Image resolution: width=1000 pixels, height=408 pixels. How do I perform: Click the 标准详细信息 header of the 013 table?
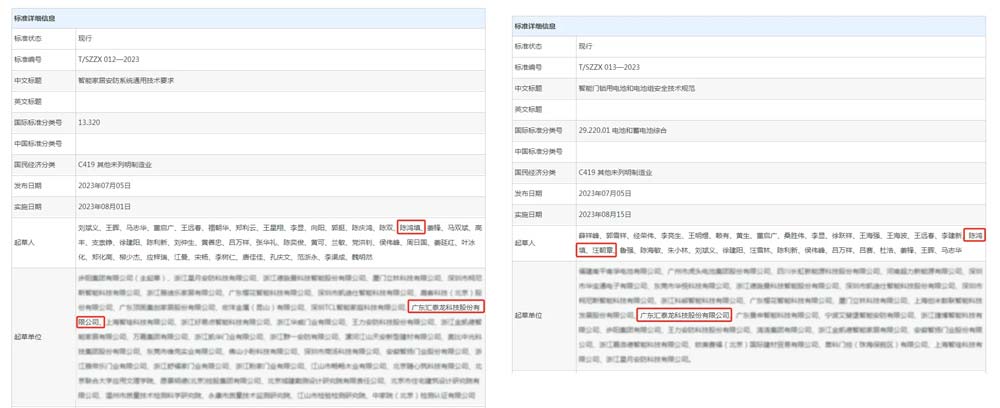[x=535, y=26]
